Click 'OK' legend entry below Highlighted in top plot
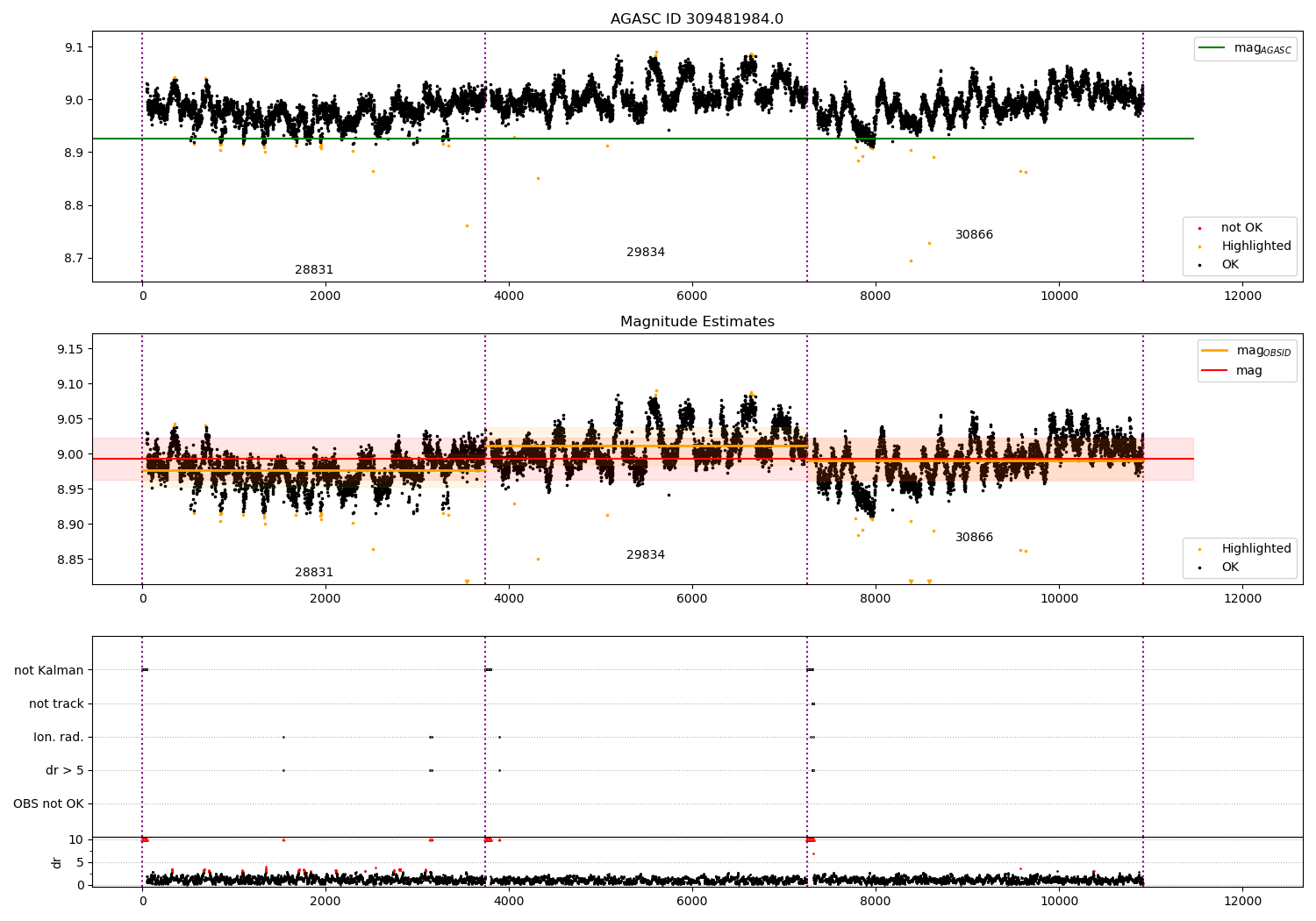 point(1230,265)
